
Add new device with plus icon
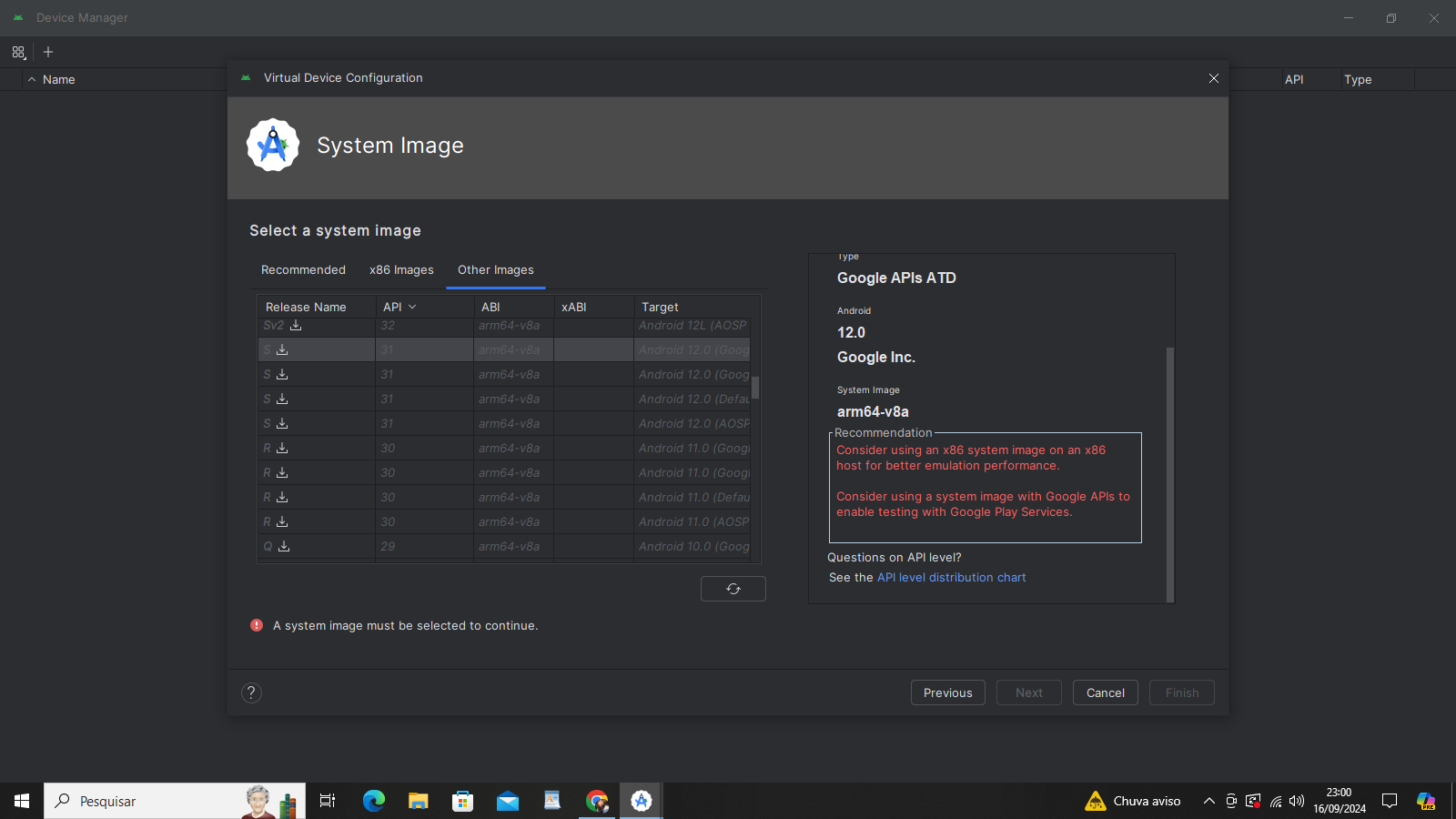click(48, 52)
